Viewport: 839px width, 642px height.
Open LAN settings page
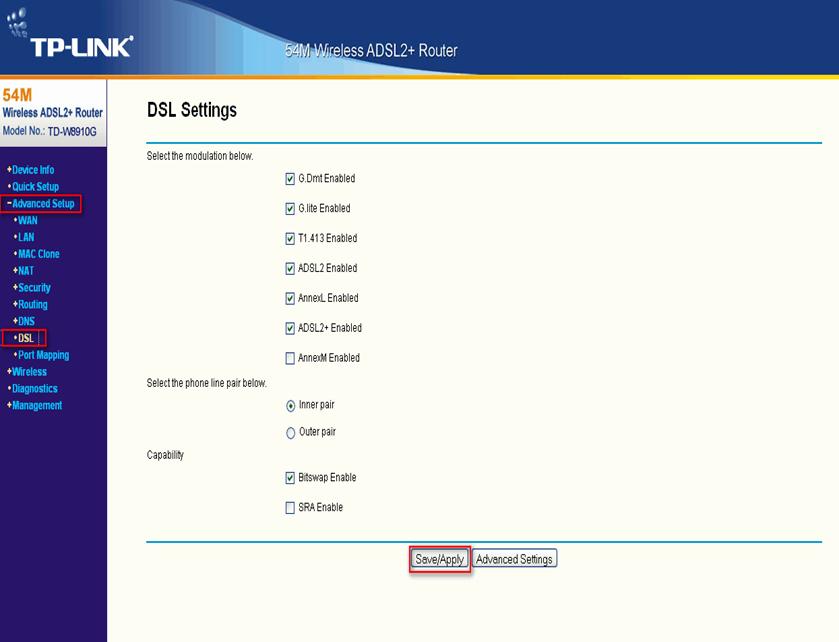point(24,237)
